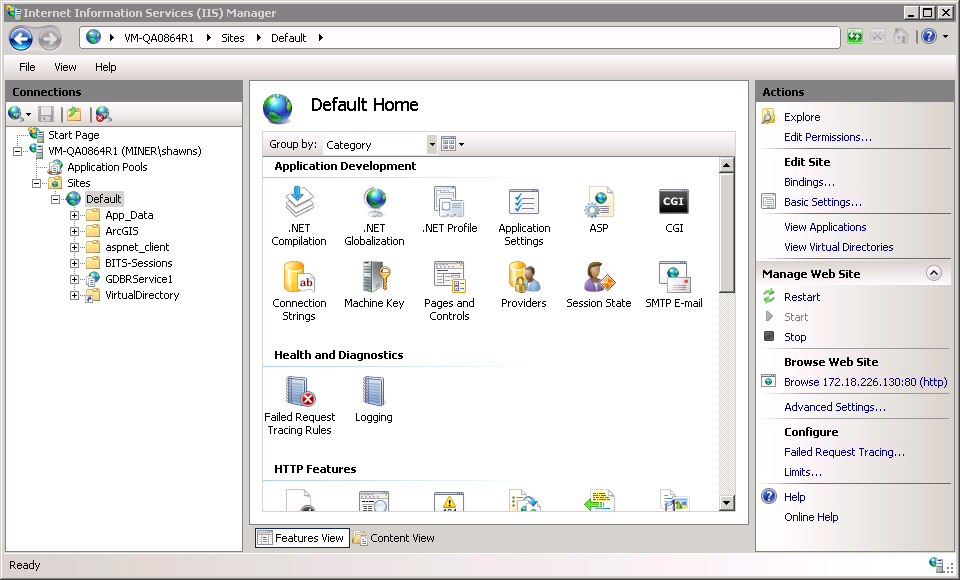
Task: Click VM-QA0864R1 segment in address breadcrumb
Action: [159, 38]
